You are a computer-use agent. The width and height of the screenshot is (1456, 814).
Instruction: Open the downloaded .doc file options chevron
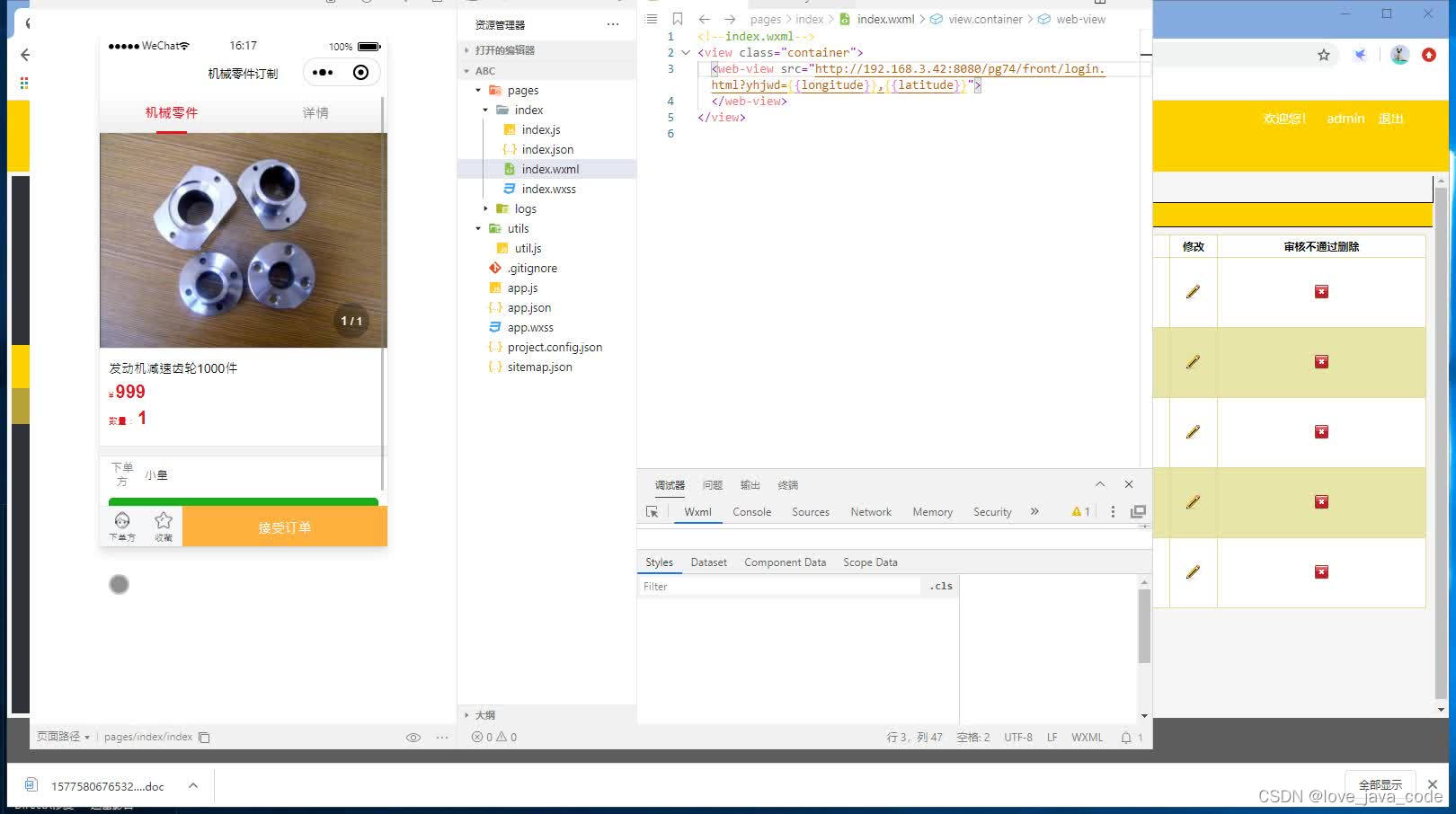point(193,785)
